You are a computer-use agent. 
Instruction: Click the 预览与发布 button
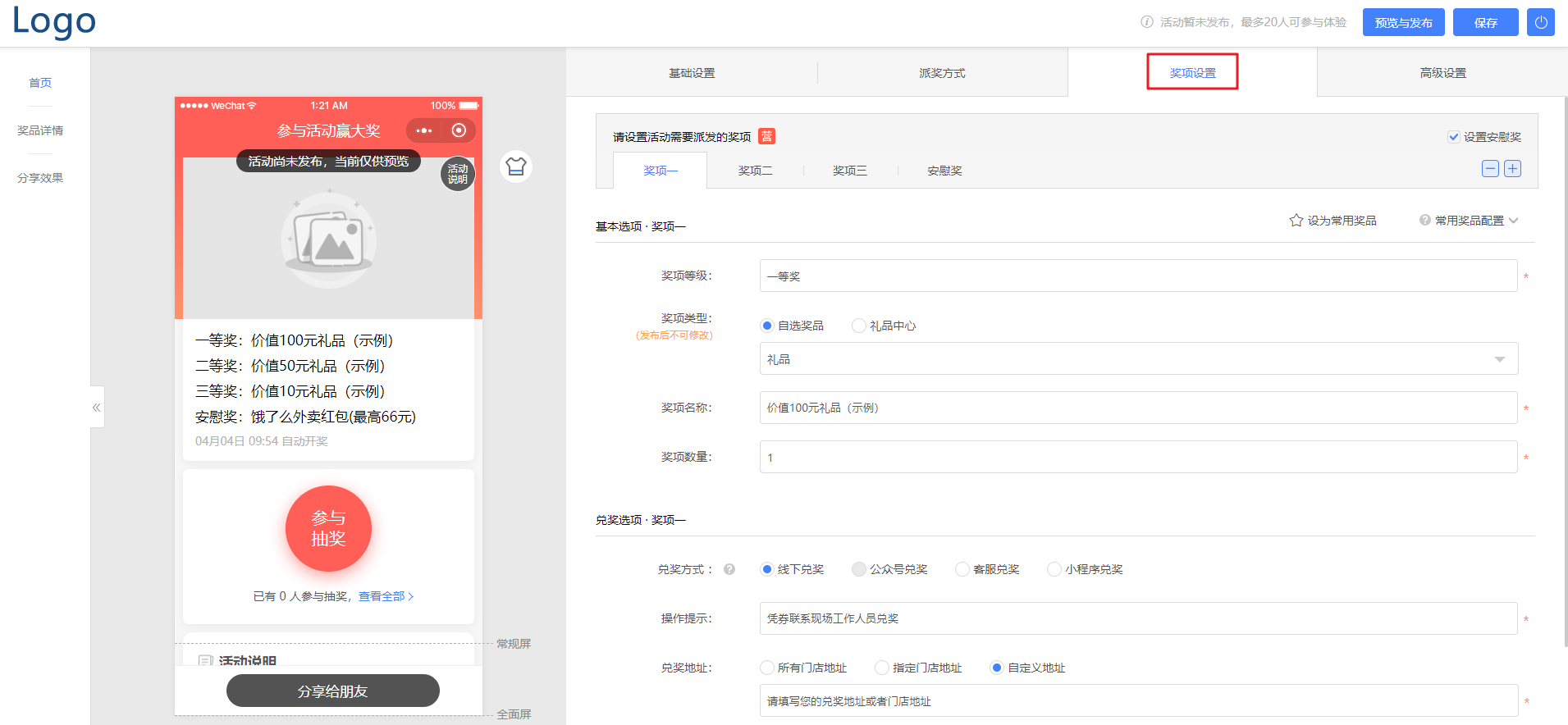(x=1404, y=22)
